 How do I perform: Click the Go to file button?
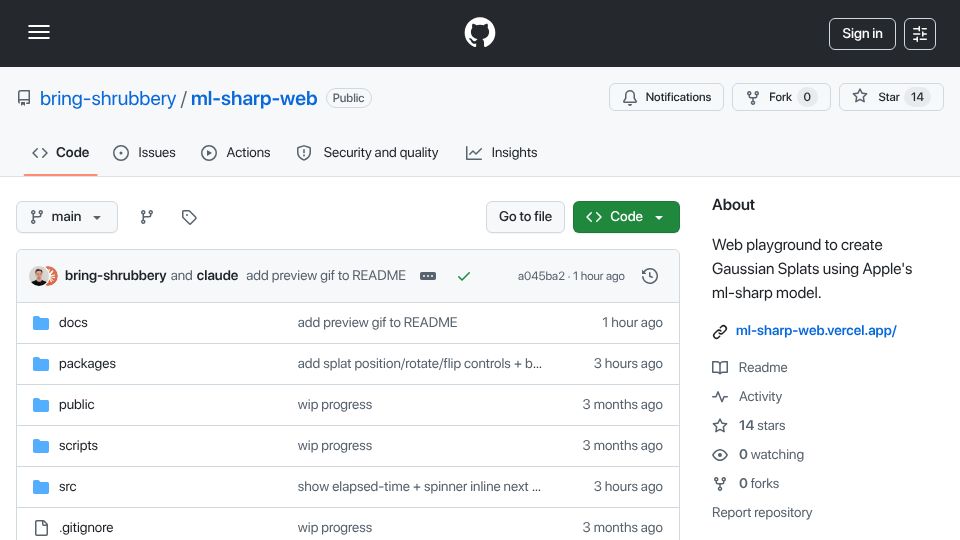[x=525, y=217]
